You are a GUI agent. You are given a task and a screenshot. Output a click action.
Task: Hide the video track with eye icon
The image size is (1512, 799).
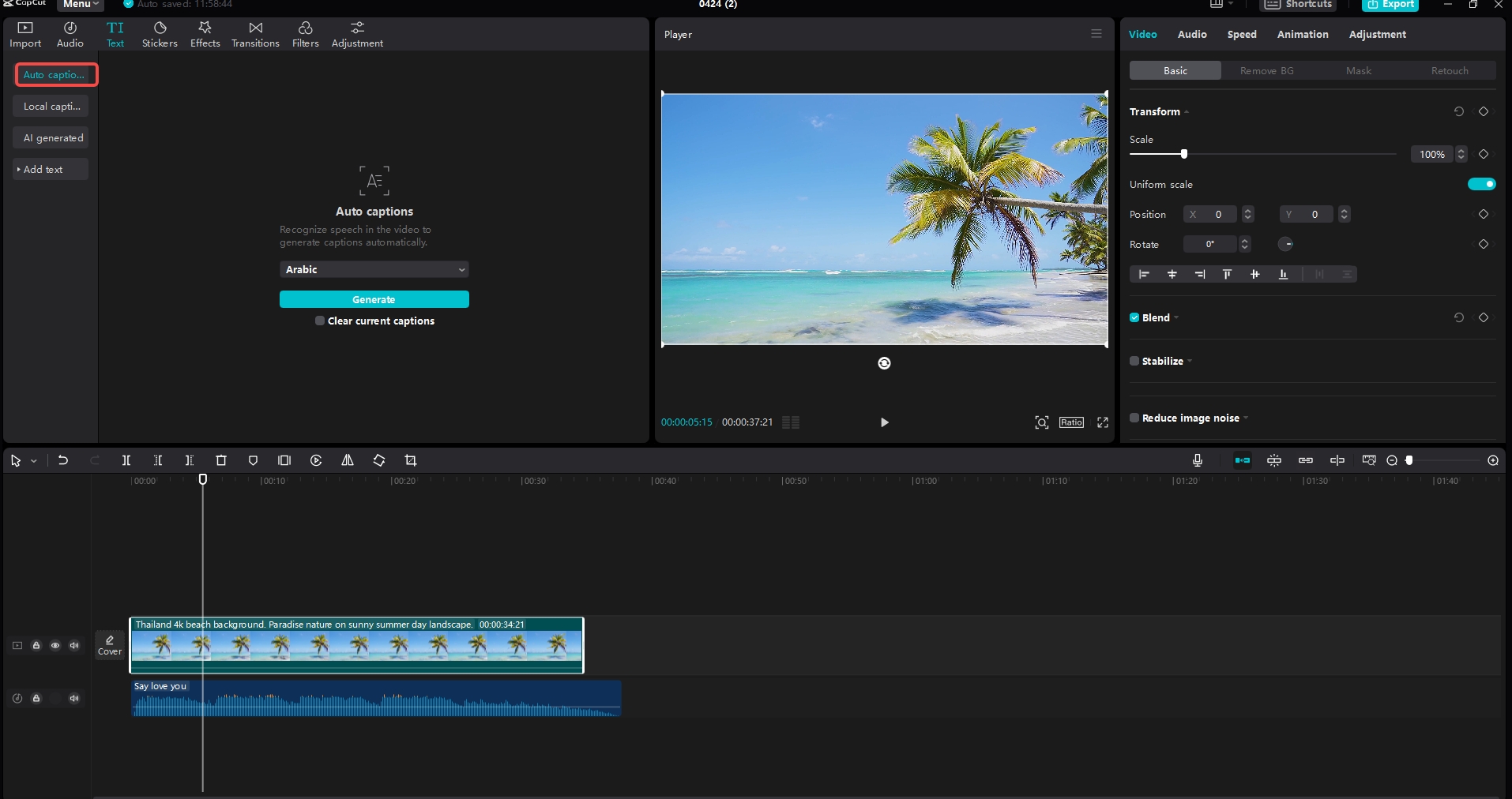[55, 645]
